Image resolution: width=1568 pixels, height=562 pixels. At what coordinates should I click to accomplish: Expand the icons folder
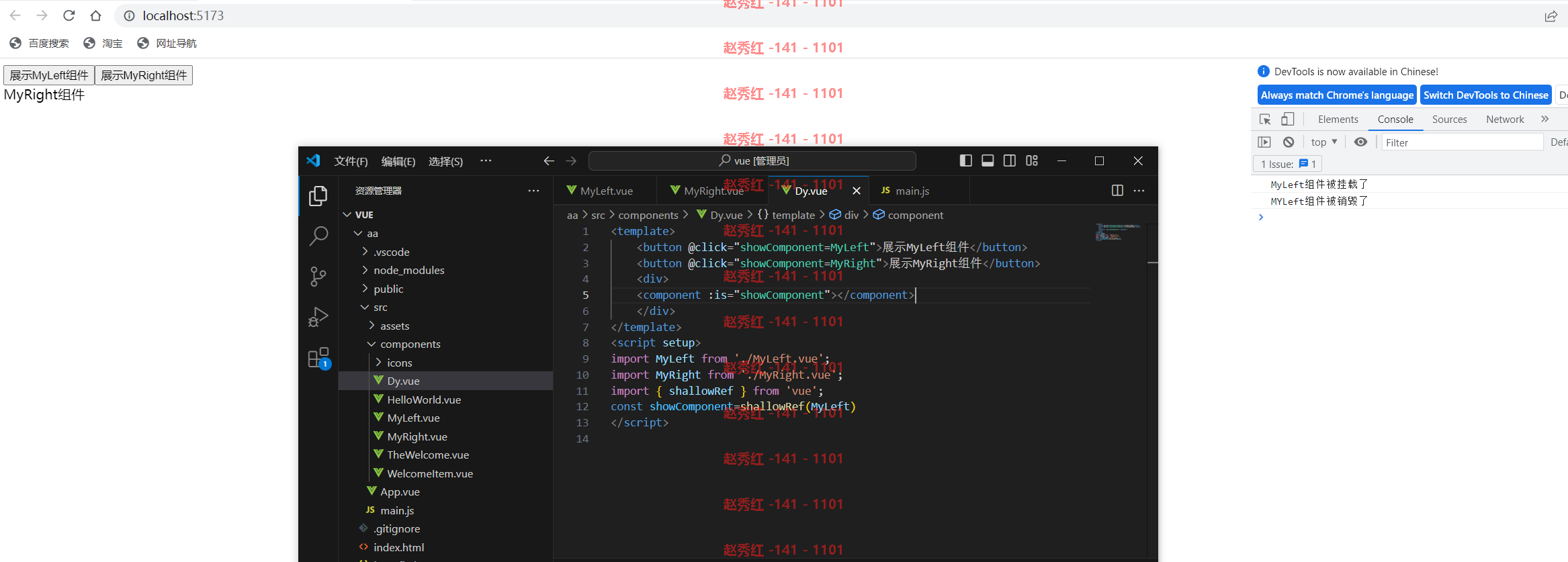(378, 363)
